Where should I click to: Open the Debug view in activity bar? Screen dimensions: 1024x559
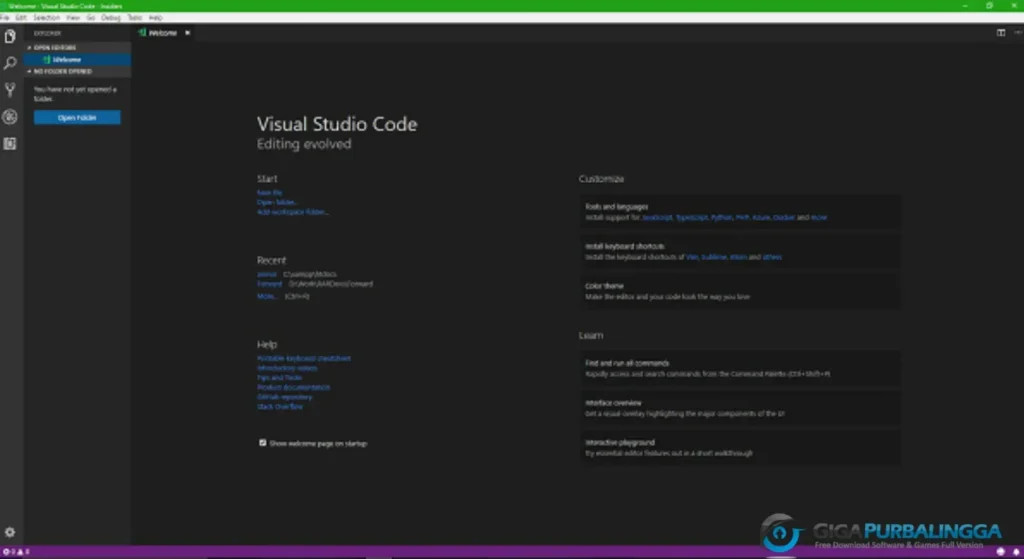pos(10,117)
